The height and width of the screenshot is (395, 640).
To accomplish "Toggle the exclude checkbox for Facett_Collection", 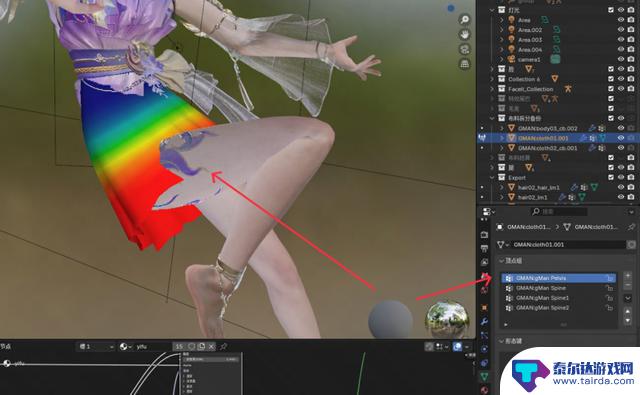I will [x=611, y=89].
